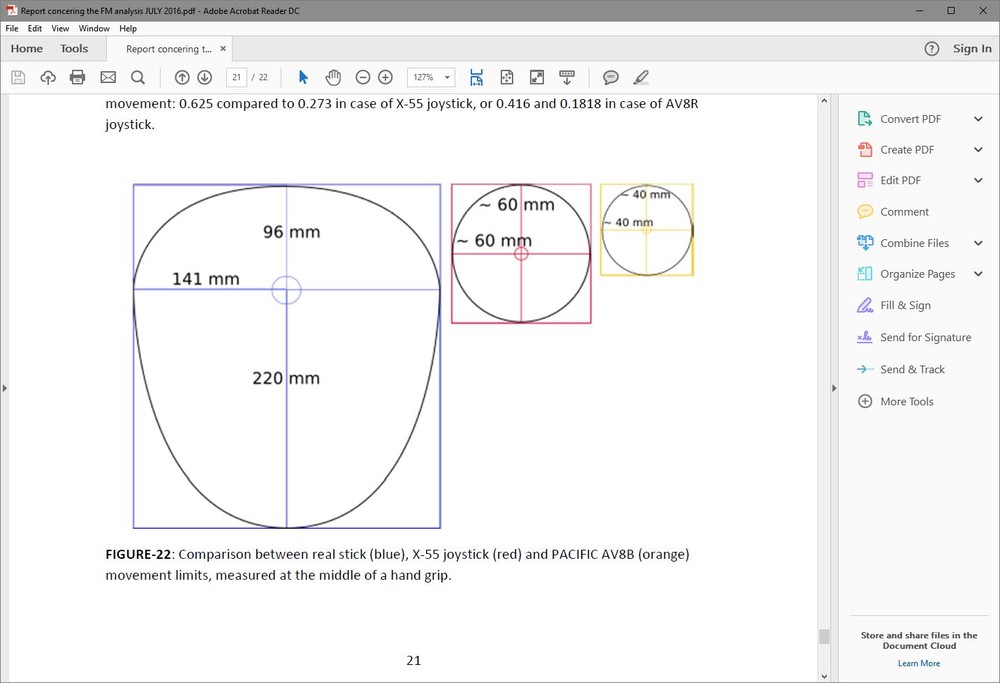
Task: Activate the arrow Selection tool
Action: [304, 77]
